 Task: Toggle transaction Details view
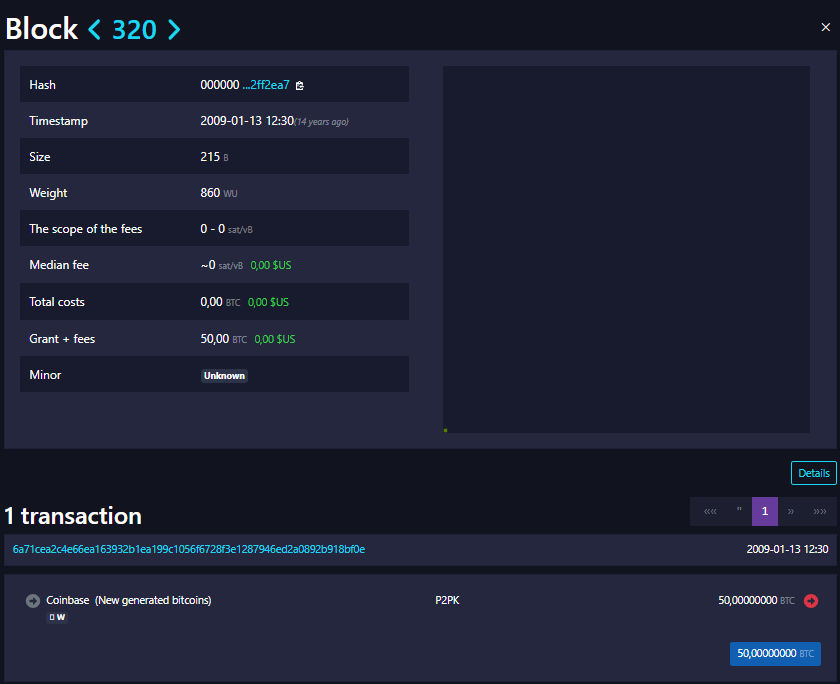click(813, 473)
